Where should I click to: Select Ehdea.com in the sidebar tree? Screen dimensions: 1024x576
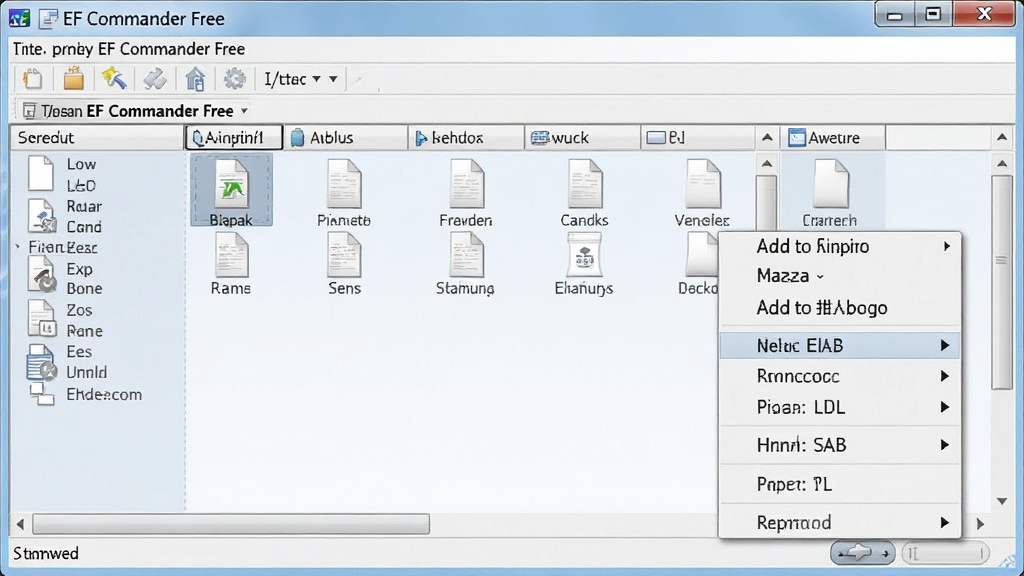104,394
